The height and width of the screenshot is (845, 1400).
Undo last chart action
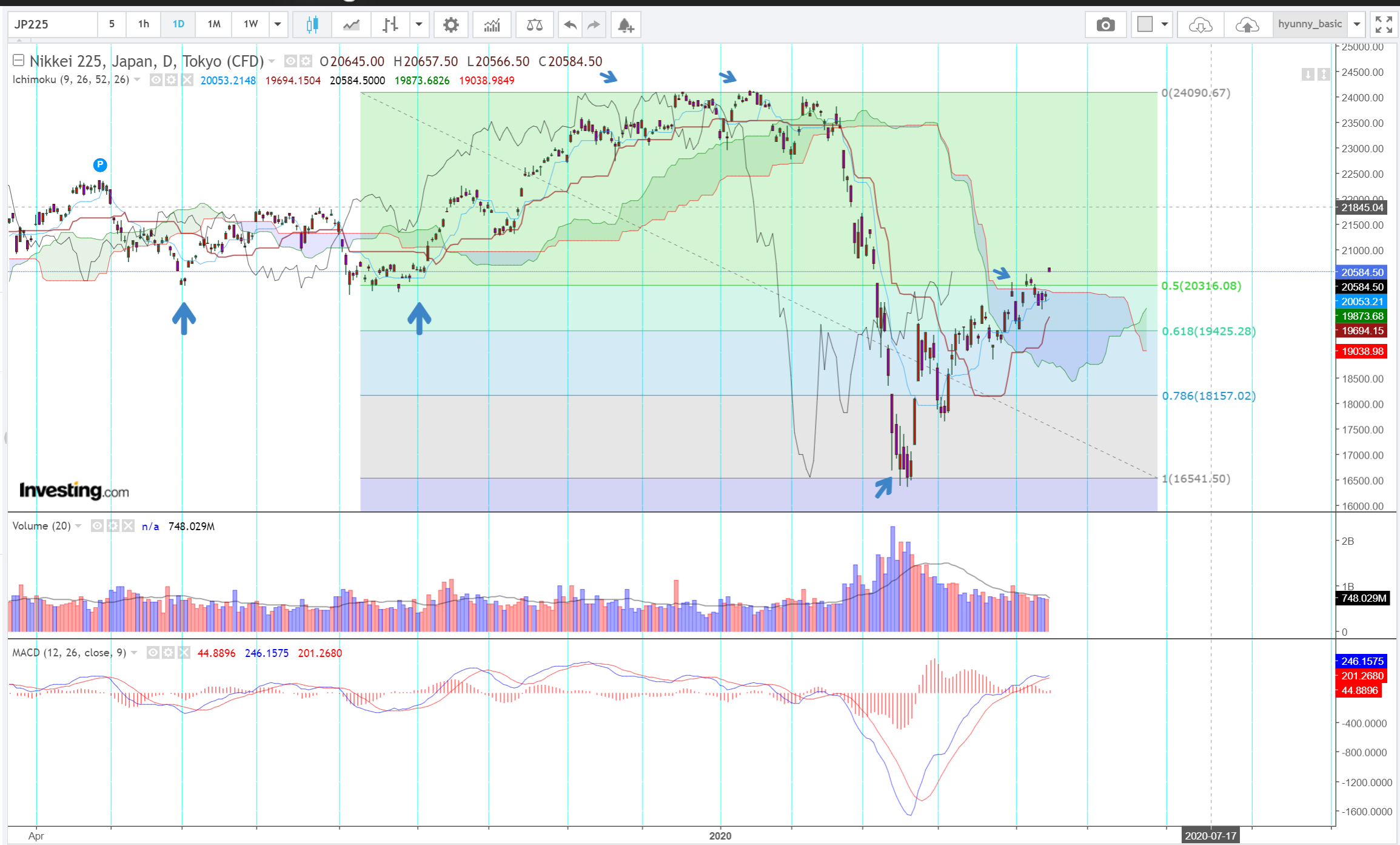pos(570,25)
